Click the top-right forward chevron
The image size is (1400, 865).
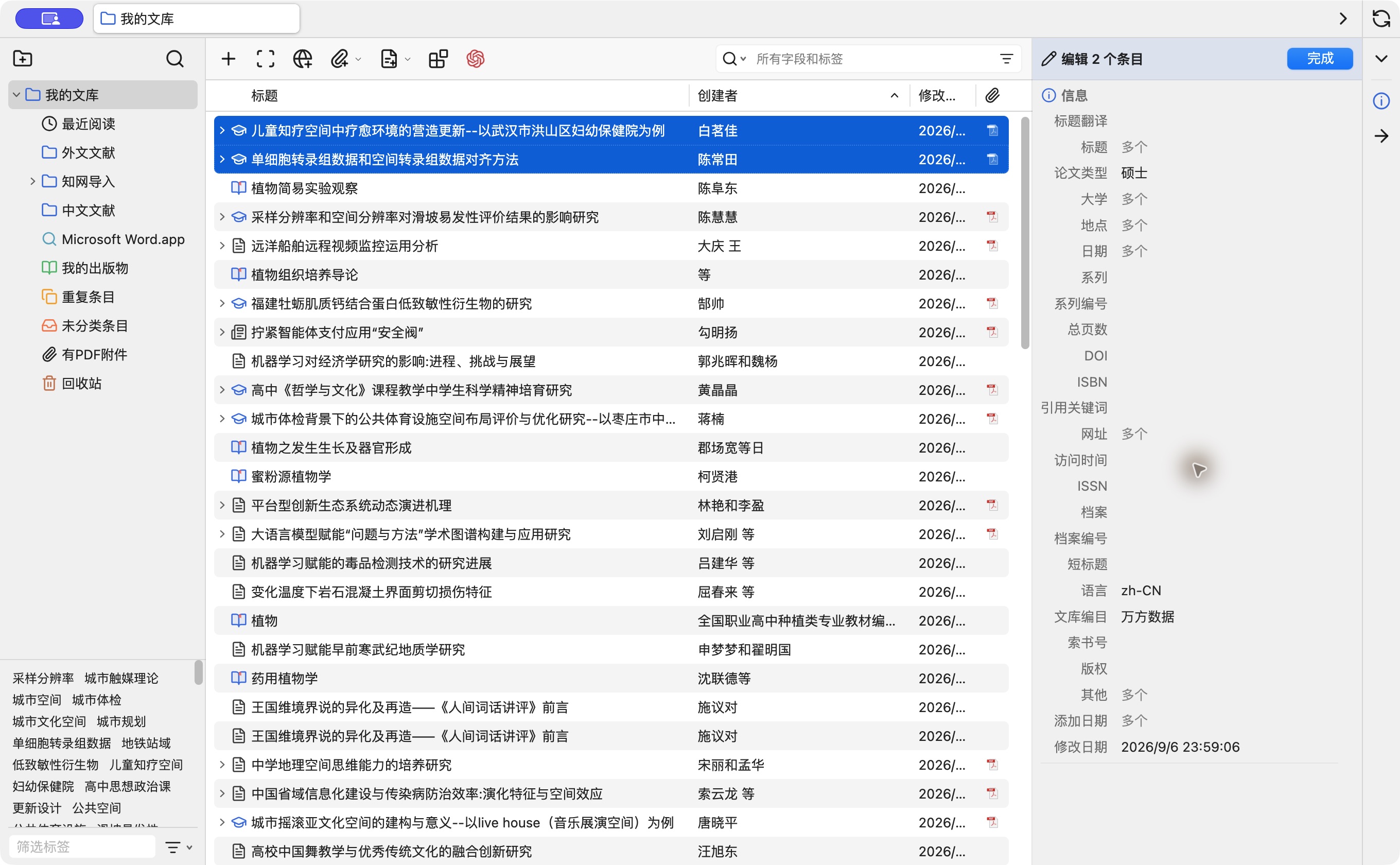(x=1343, y=19)
